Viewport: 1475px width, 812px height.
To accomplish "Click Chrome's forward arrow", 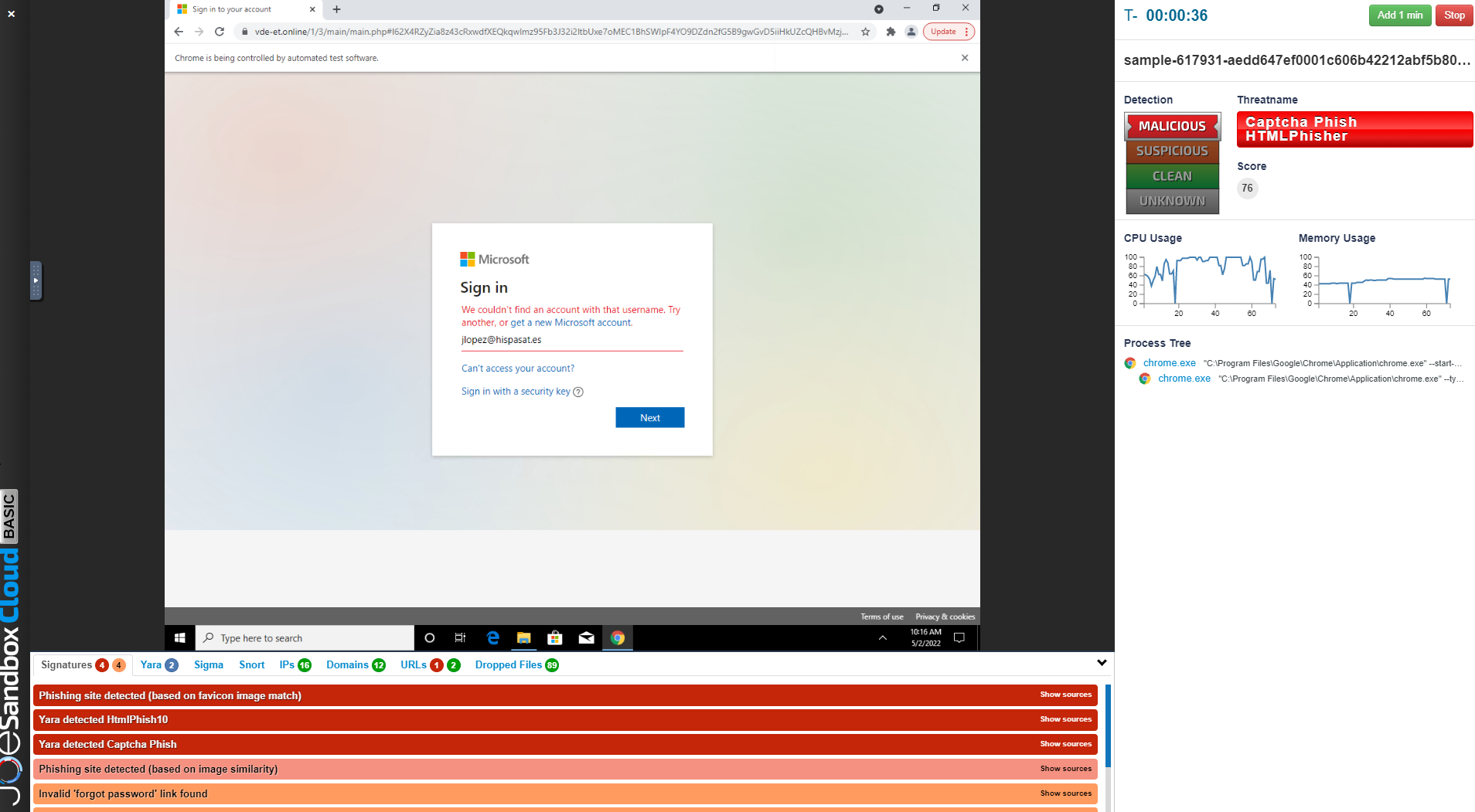I will (199, 32).
